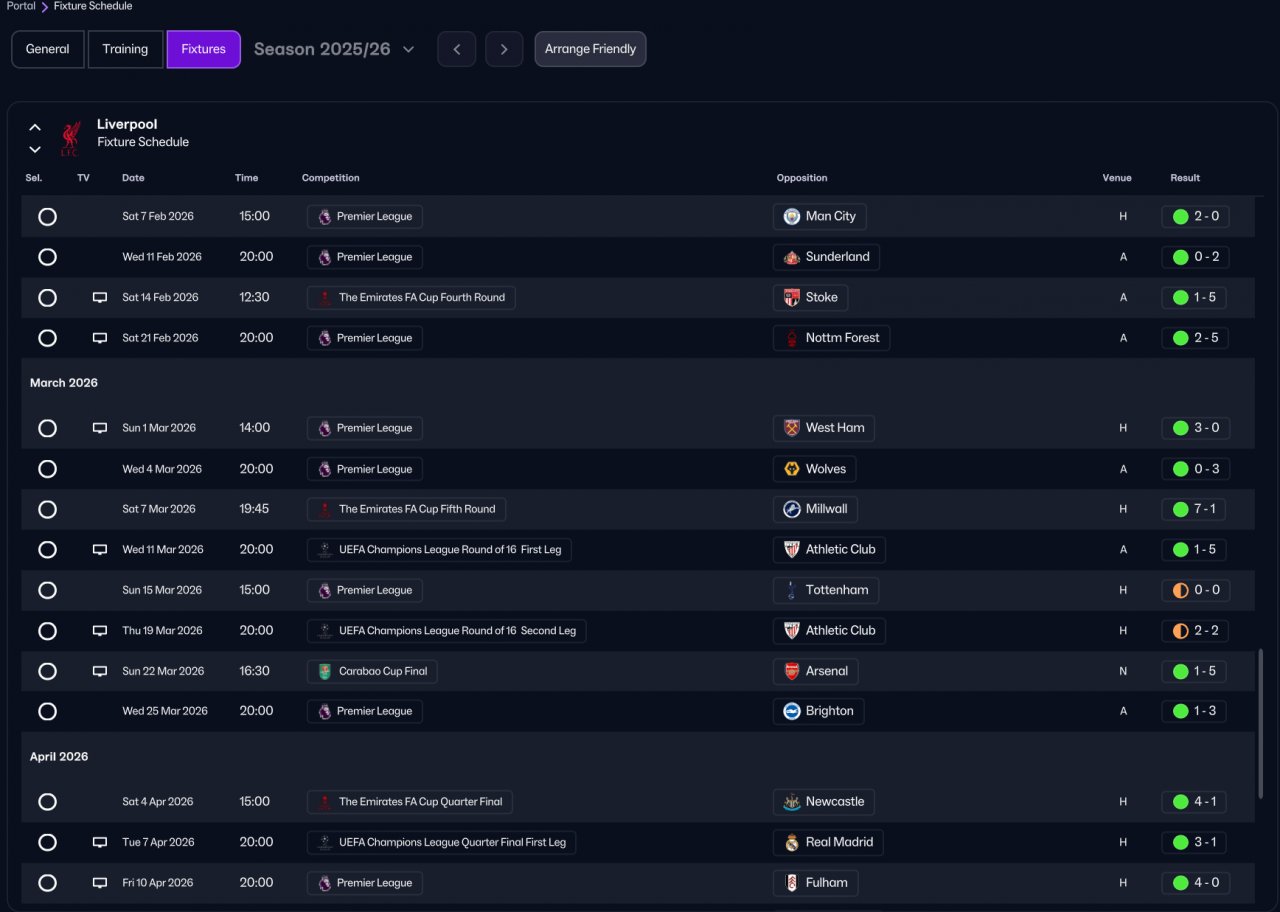Click the Millwall club badge
1280x912 pixels.
point(792,509)
